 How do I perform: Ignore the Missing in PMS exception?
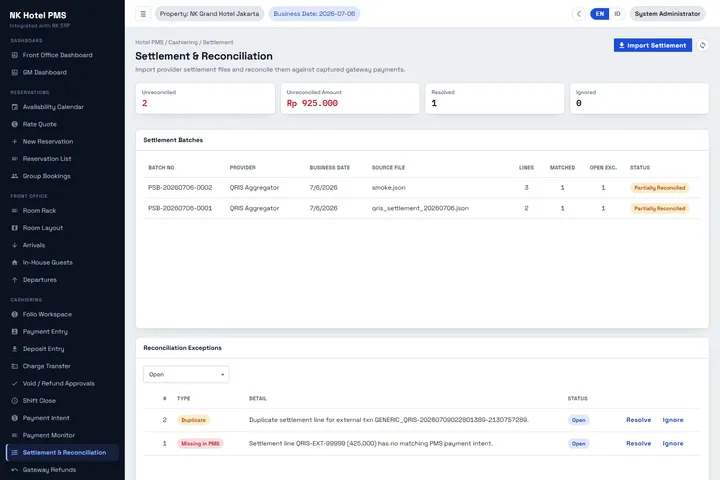point(673,444)
